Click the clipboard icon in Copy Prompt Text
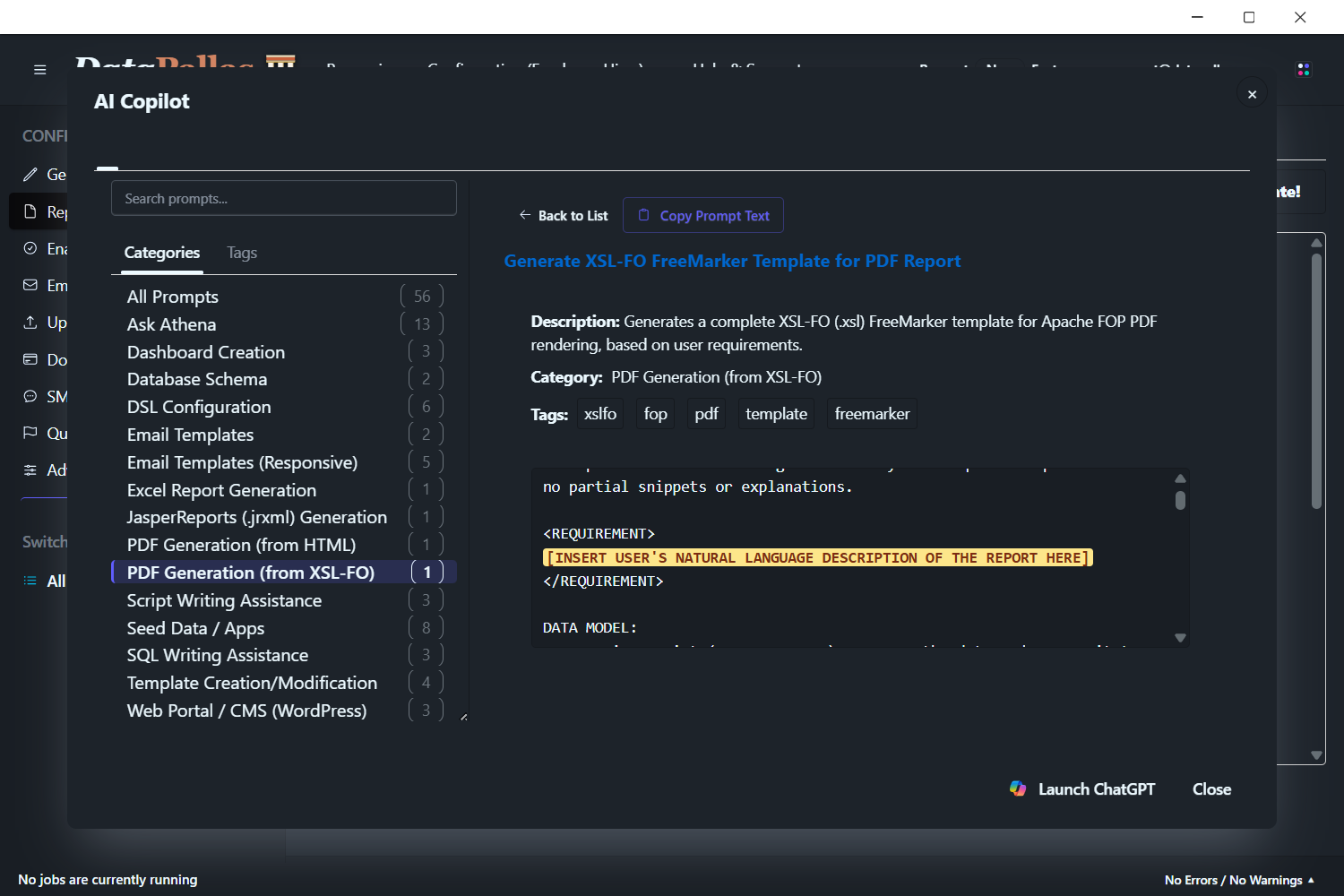The height and width of the screenshot is (896, 1344). click(x=643, y=215)
